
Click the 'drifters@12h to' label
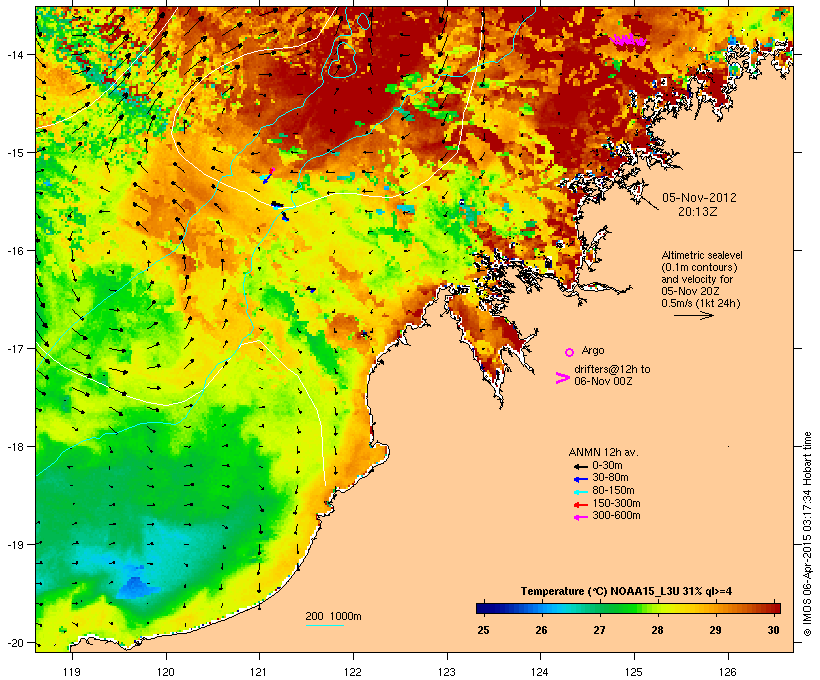pos(612,369)
